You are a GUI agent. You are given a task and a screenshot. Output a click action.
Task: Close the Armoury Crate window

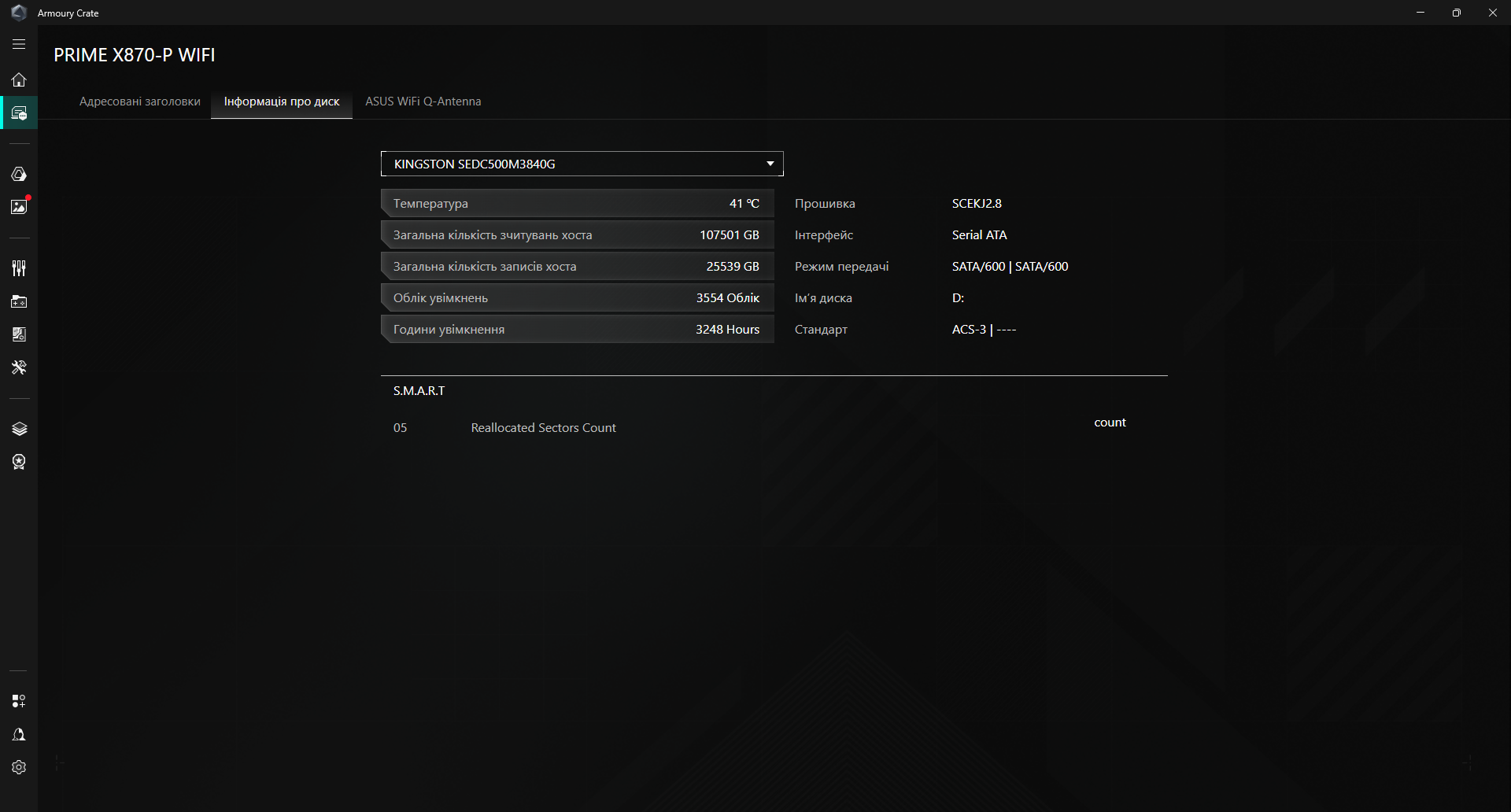[1493, 13]
